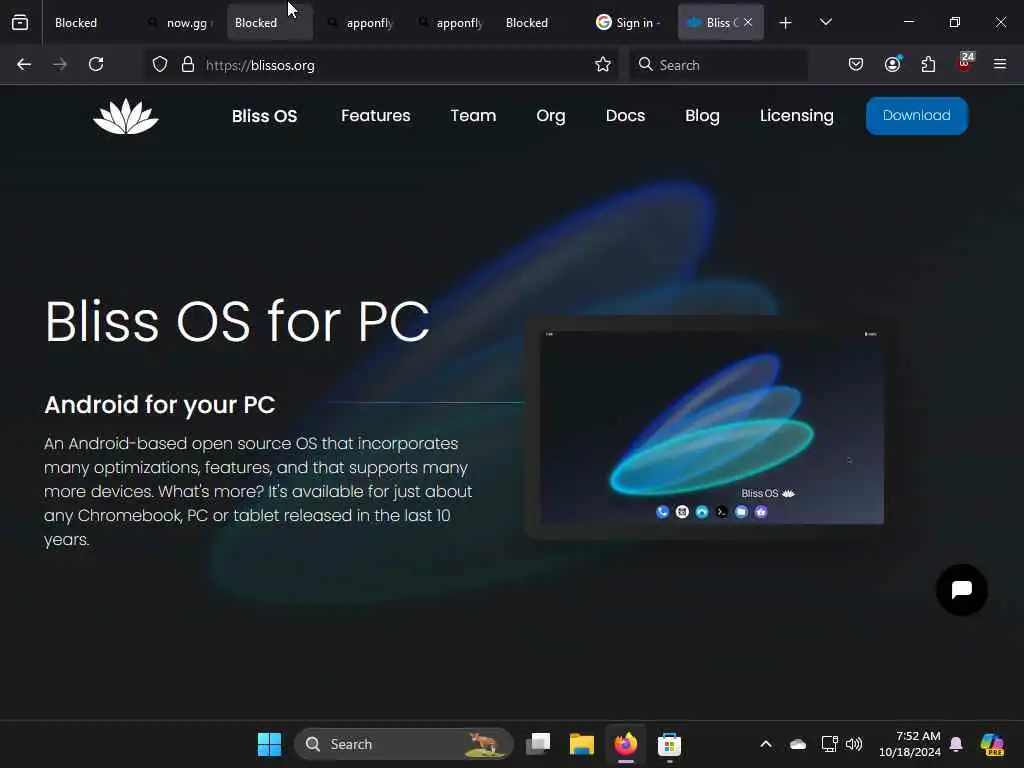Click the "Bliss OS for PC" heading
Screen dimensions: 1024x768
coord(237,321)
